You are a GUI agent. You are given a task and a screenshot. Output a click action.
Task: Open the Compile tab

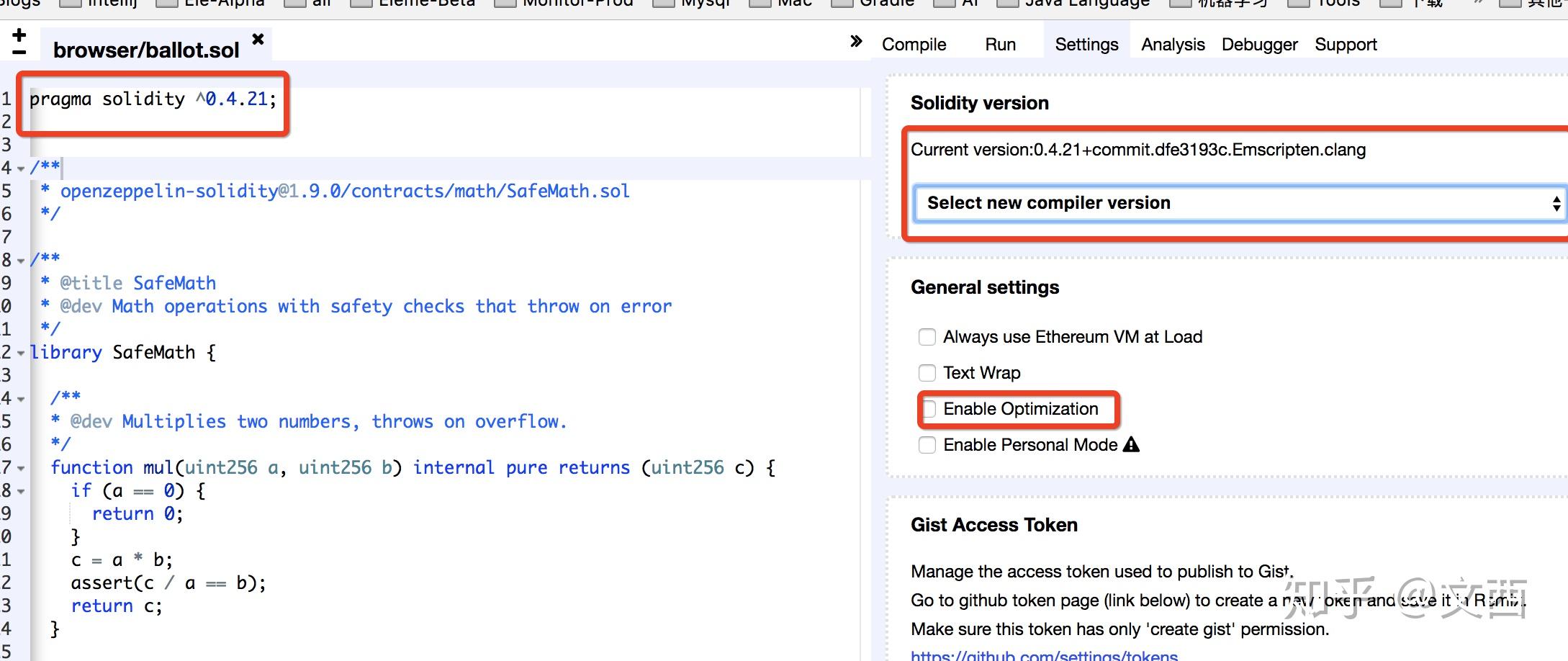[914, 45]
